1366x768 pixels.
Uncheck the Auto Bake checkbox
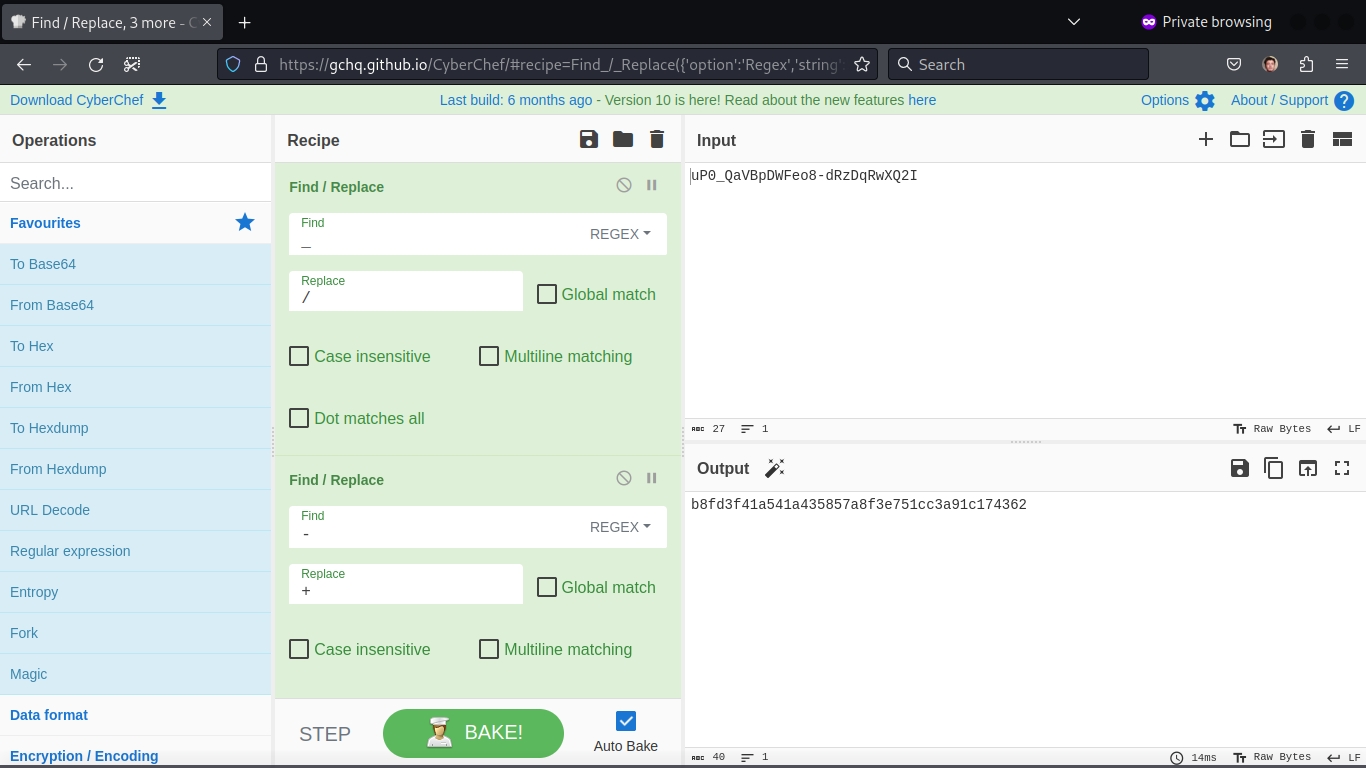[x=626, y=721]
